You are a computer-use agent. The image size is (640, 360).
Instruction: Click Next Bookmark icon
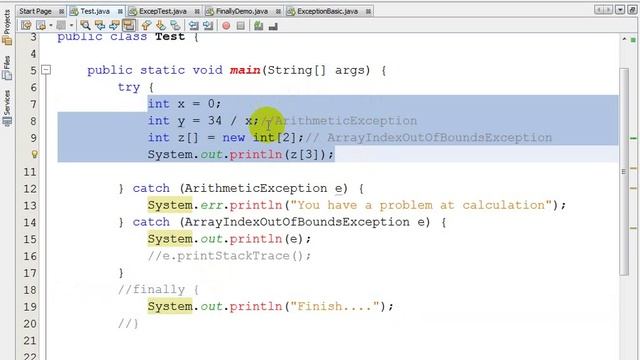coord(160,26)
